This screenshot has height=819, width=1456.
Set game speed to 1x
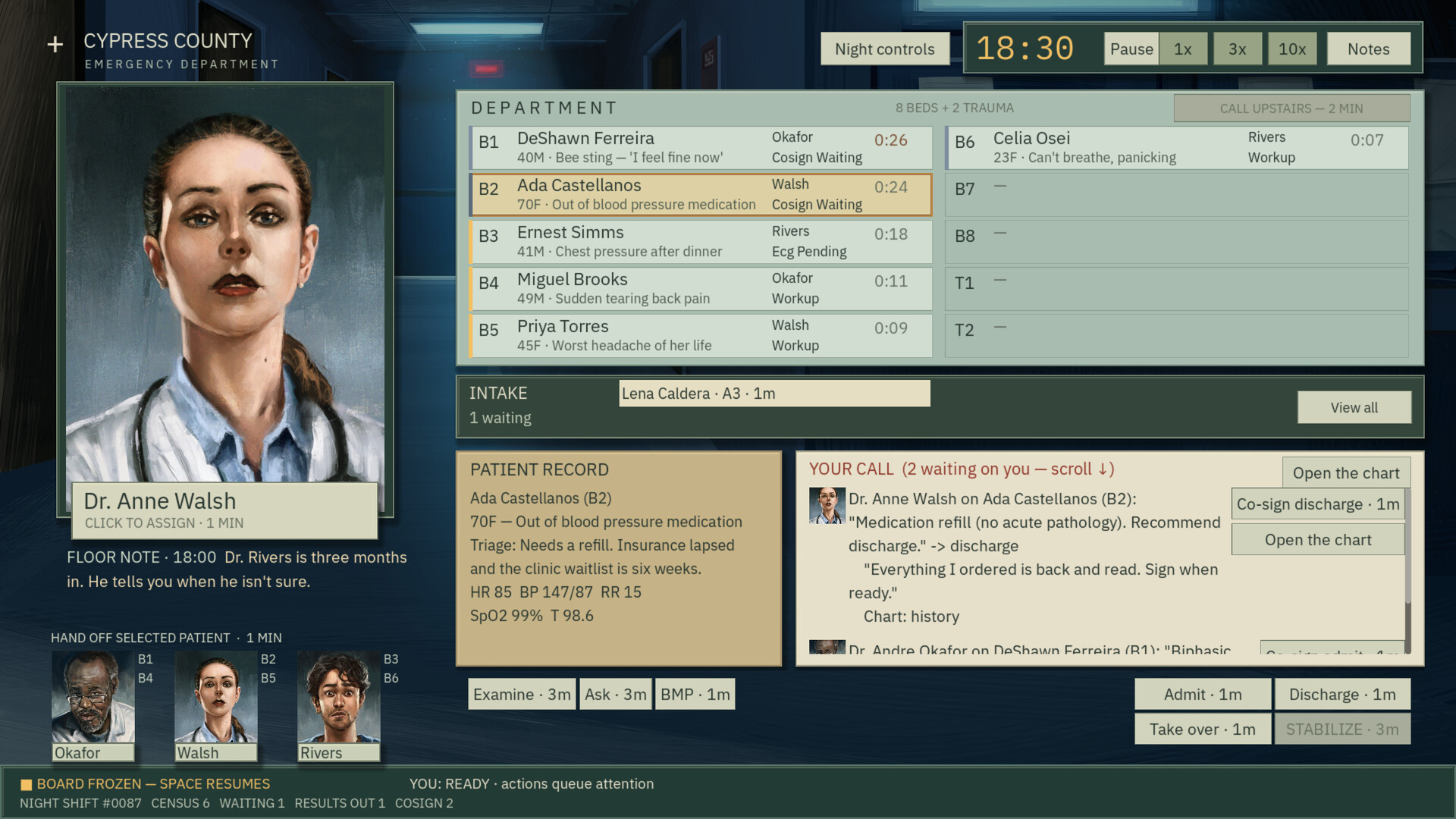coord(1183,49)
